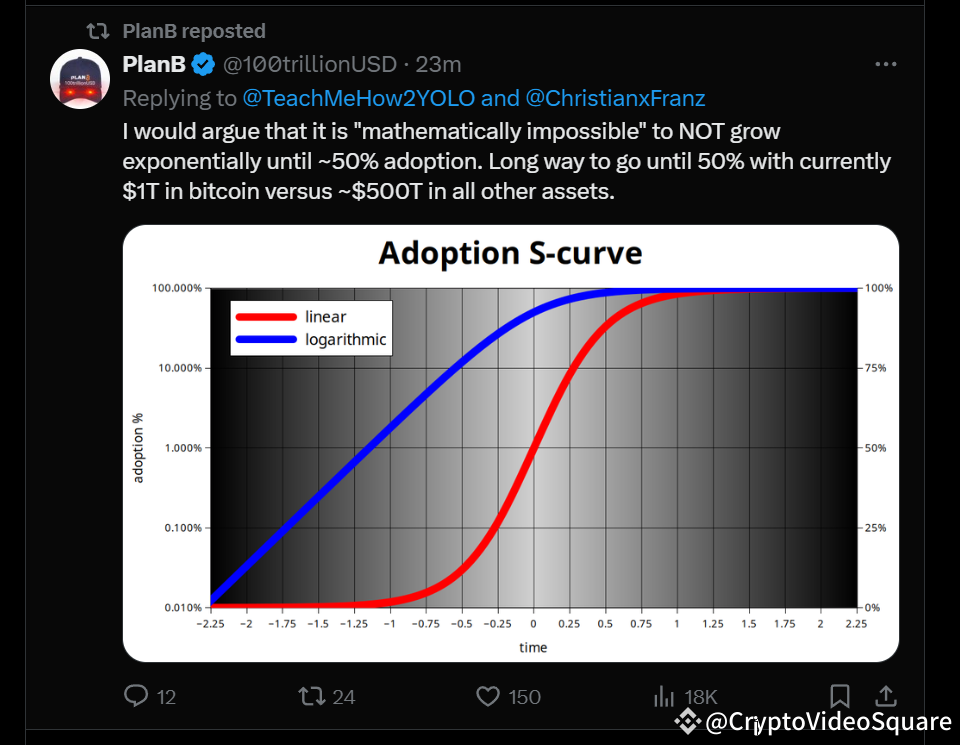Screen dimensions: 960x745
Task: Click the '23m' timestamp
Action: point(440,64)
